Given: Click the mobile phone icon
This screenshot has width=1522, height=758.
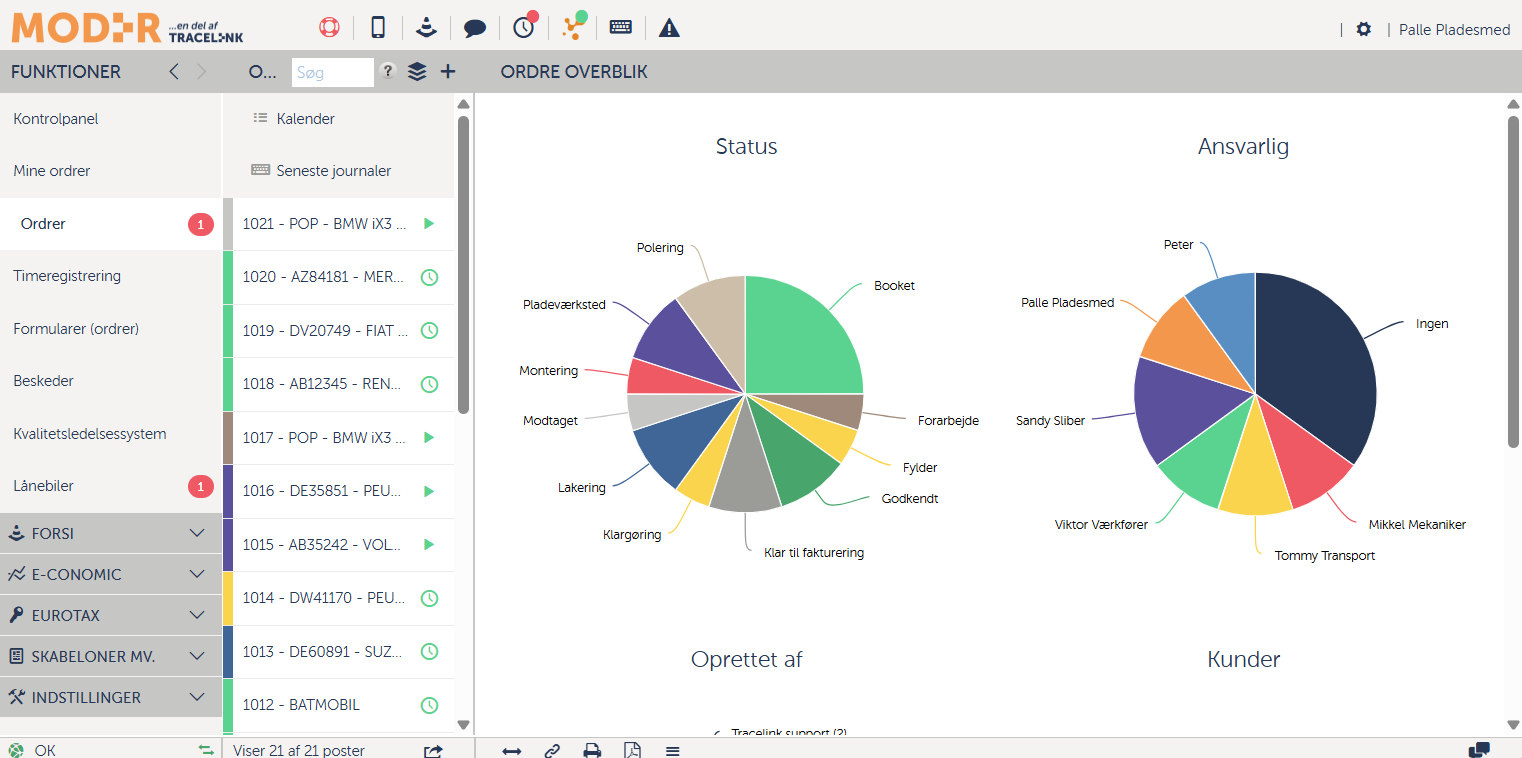Looking at the screenshot, I should click(x=378, y=28).
